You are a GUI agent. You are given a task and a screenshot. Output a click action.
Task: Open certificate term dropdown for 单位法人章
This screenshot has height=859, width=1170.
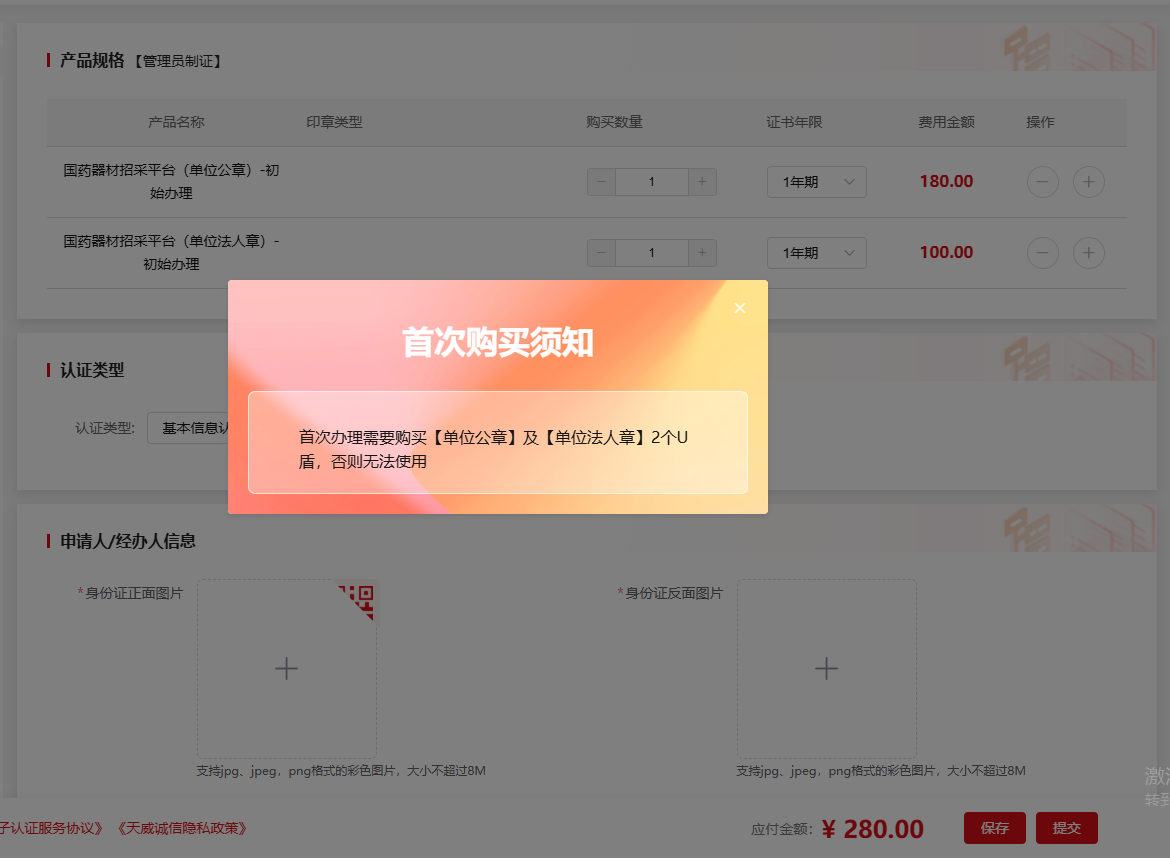pyautogui.click(x=816, y=253)
